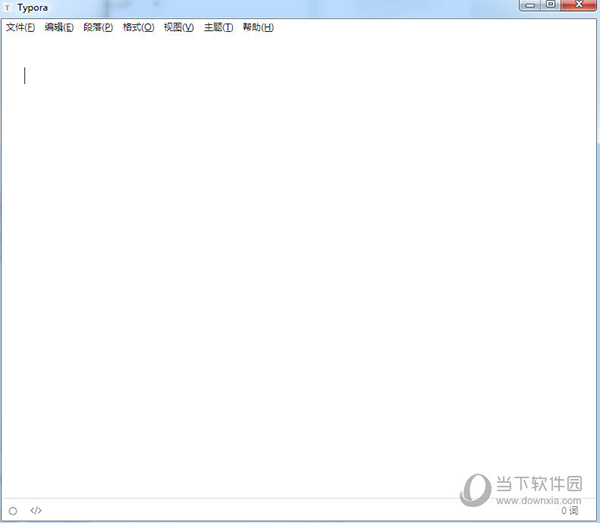
Task: Maximize the Typora window
Action: 551,5
